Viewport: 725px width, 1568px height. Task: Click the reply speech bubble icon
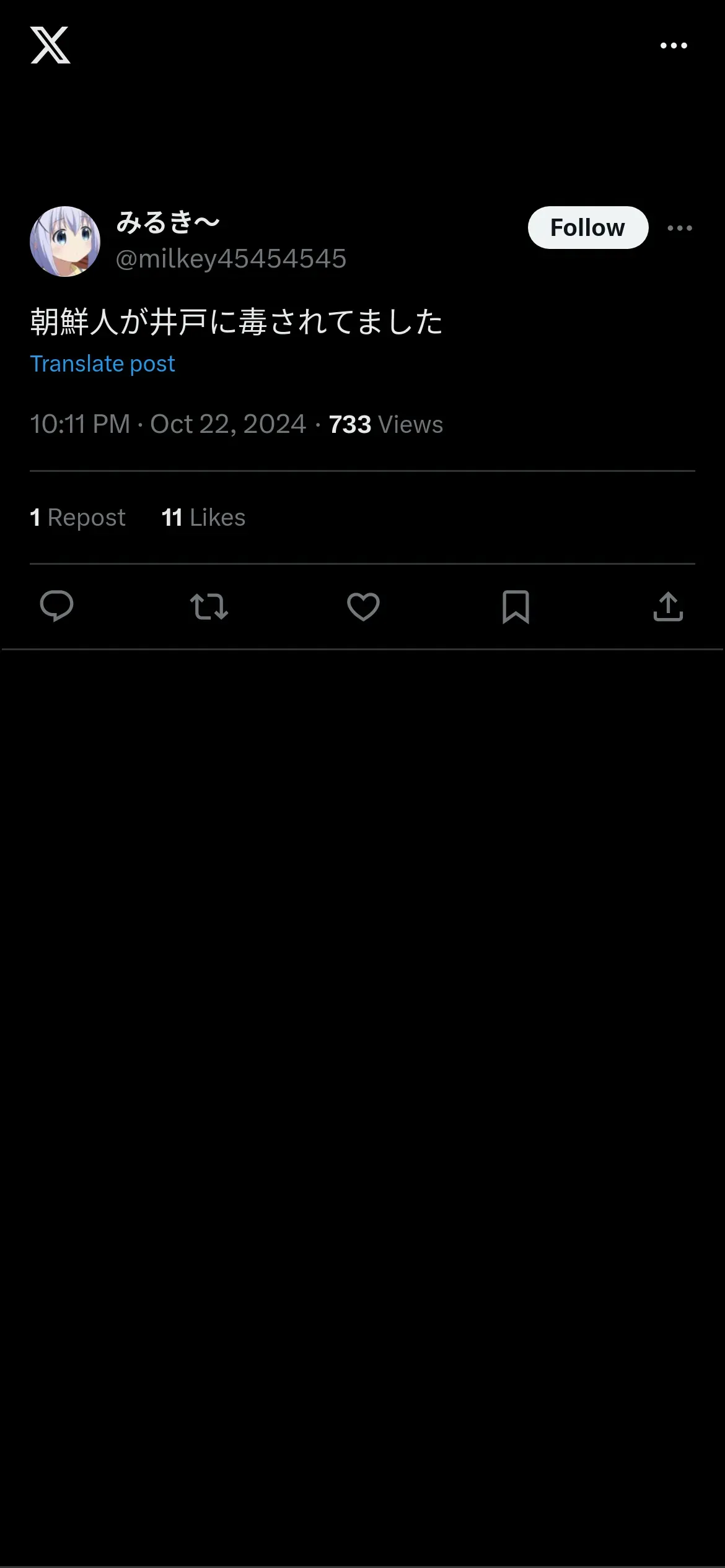[x=56, y=606]
